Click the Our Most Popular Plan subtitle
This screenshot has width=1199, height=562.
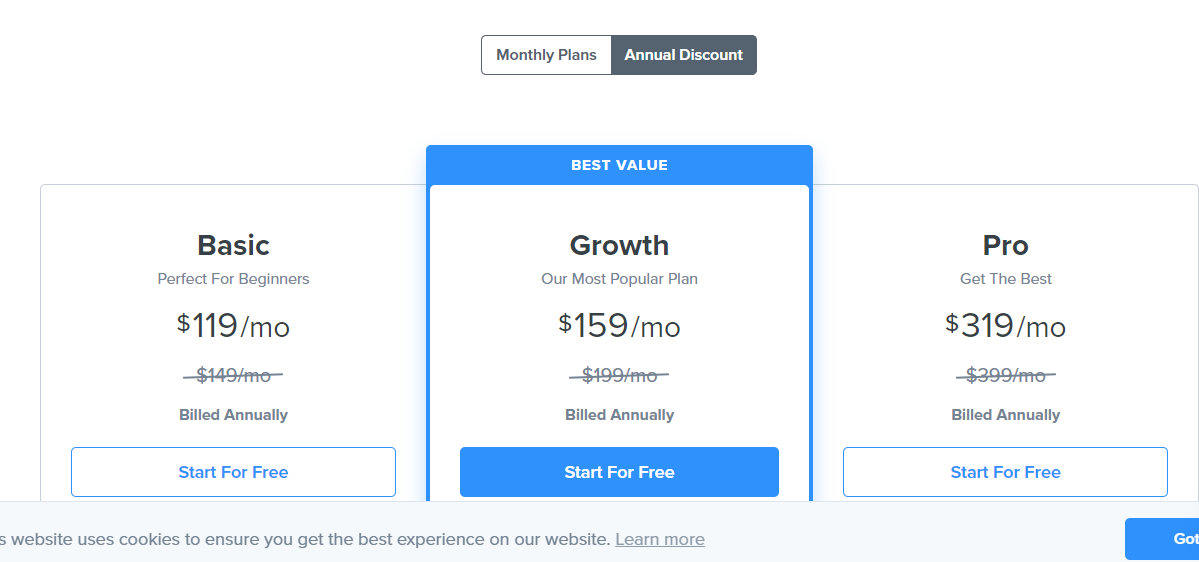tap(619, 279)
